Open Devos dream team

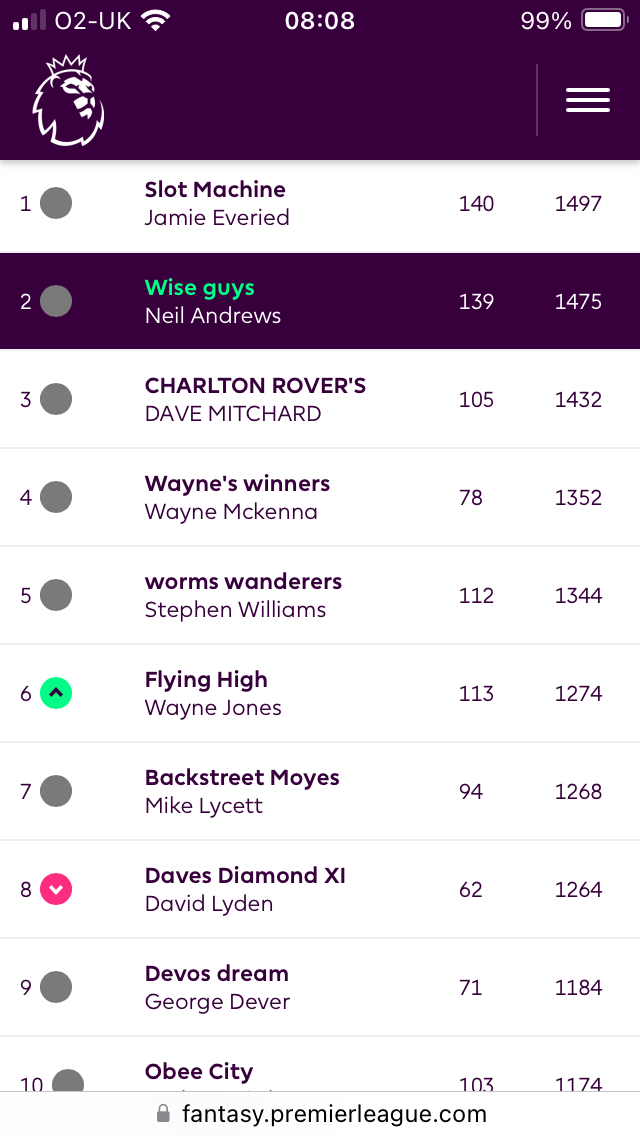(217, 973)
